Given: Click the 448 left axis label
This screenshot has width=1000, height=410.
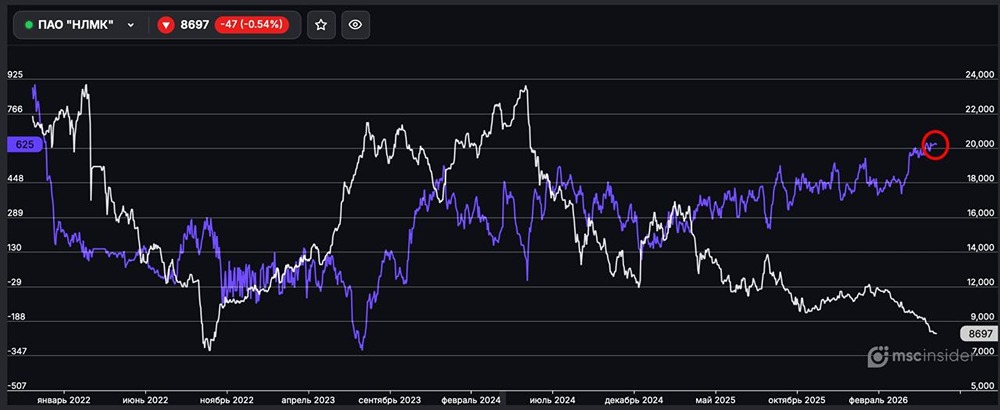Looking at the screenshot, I should [x=15, y=179].
